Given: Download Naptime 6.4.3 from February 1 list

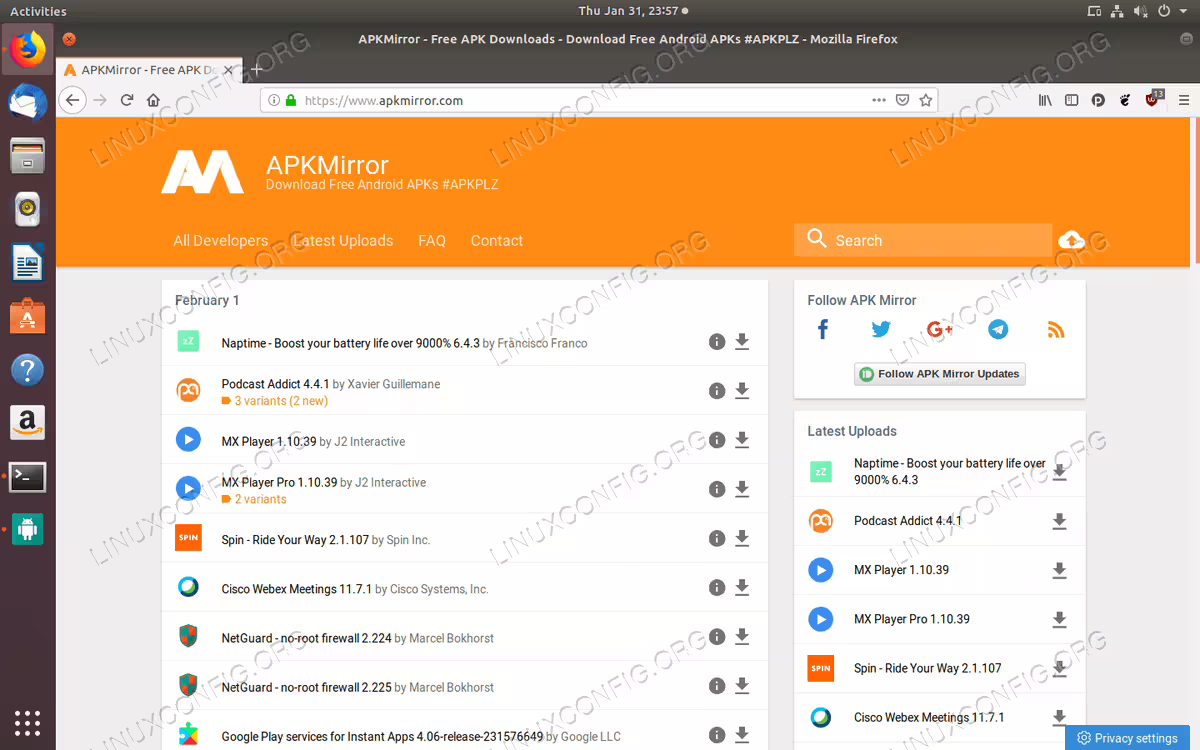Looking at the screenshot, I should 742,342.
